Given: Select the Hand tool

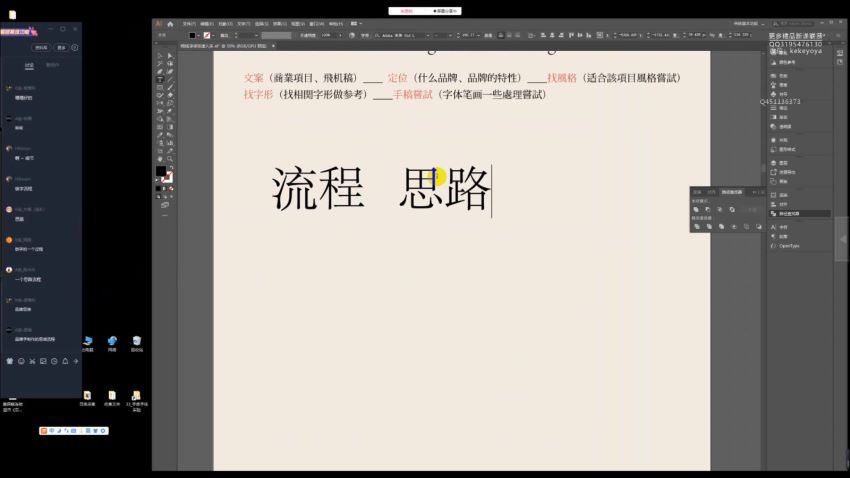Looking at the screenshot, I should pyautogui.click(x=159, y=159).
